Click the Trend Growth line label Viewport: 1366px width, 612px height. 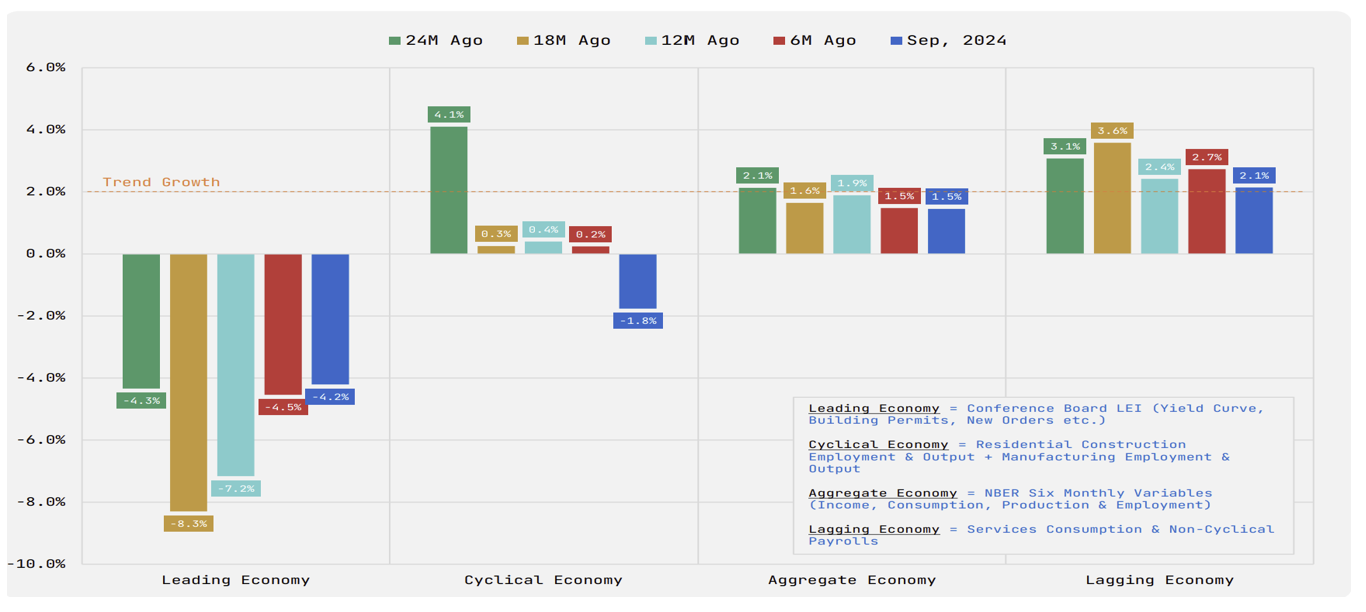click(161, 182)
